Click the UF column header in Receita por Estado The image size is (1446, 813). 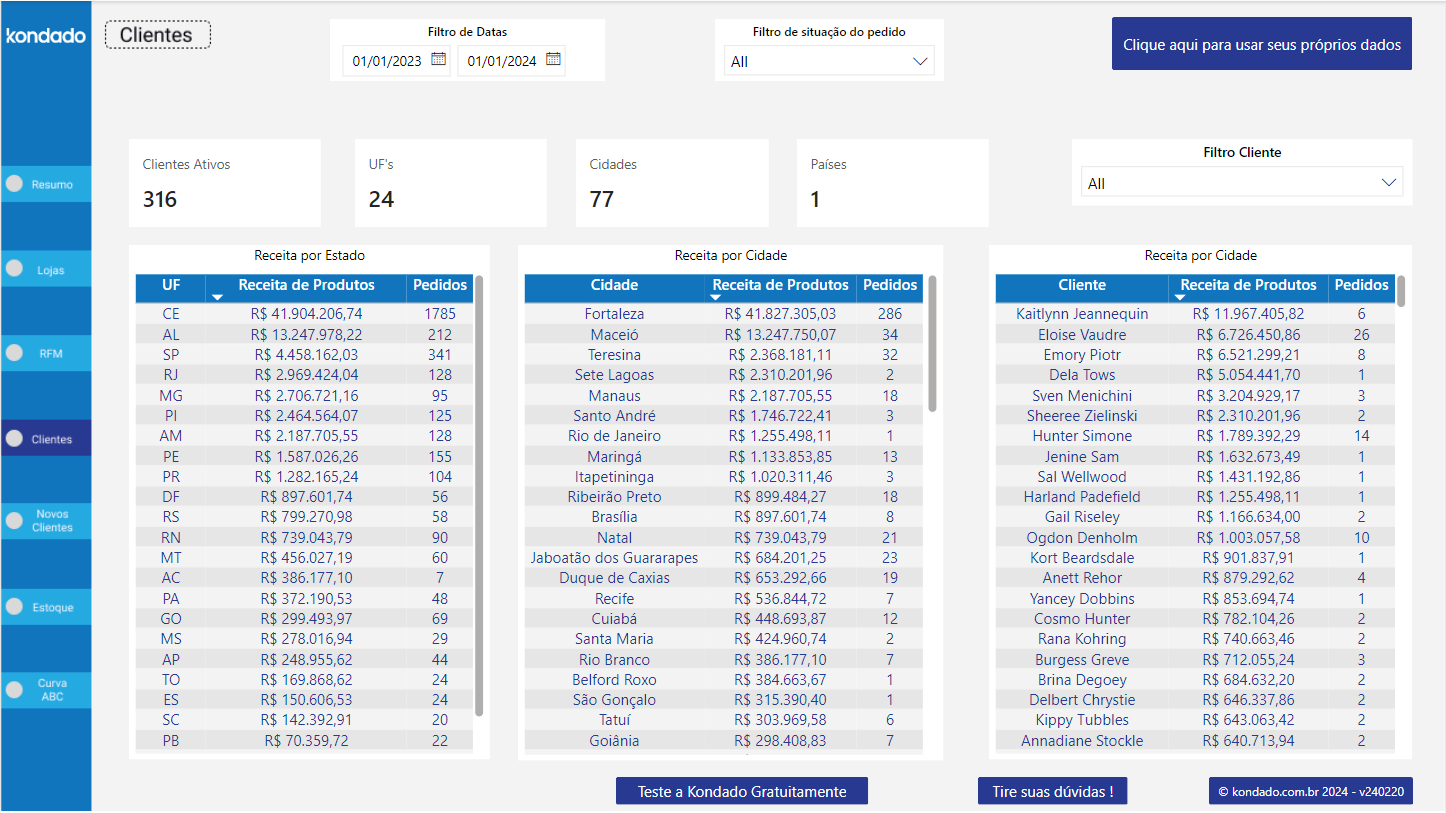point(170,286)
